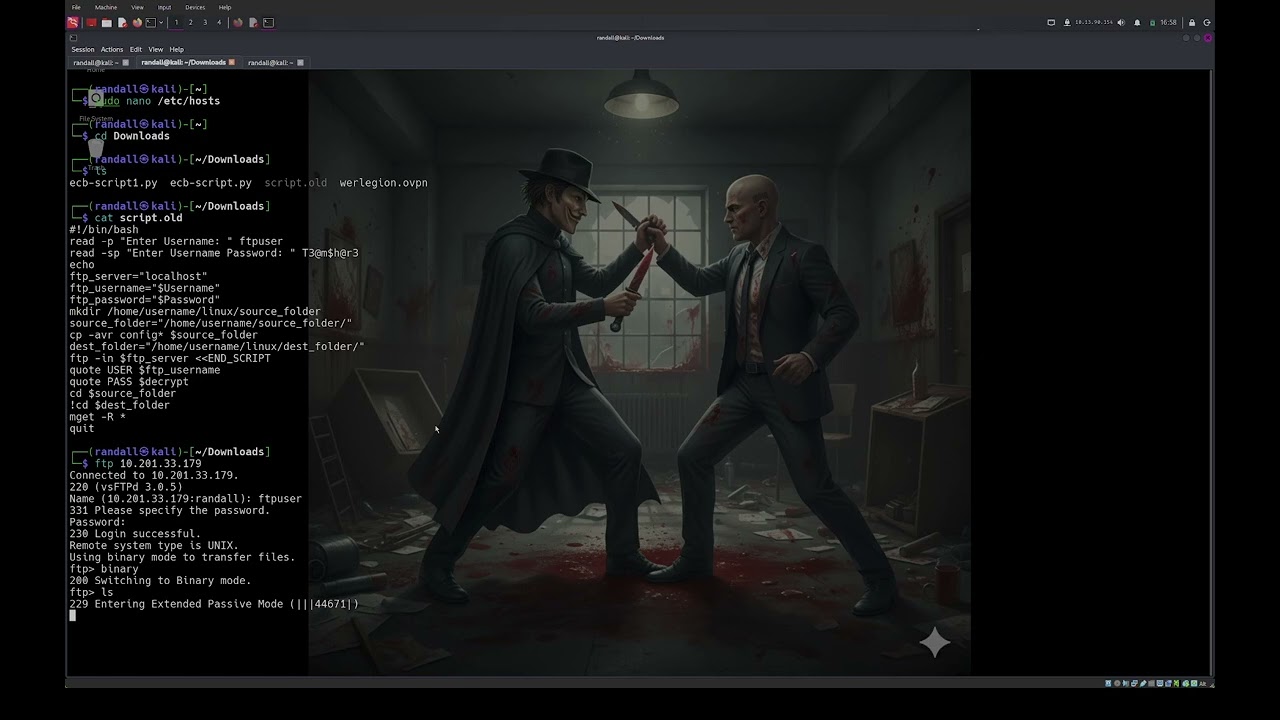Open the terminal View menu
1280x720 pixels.
click(x=156, y=49)
